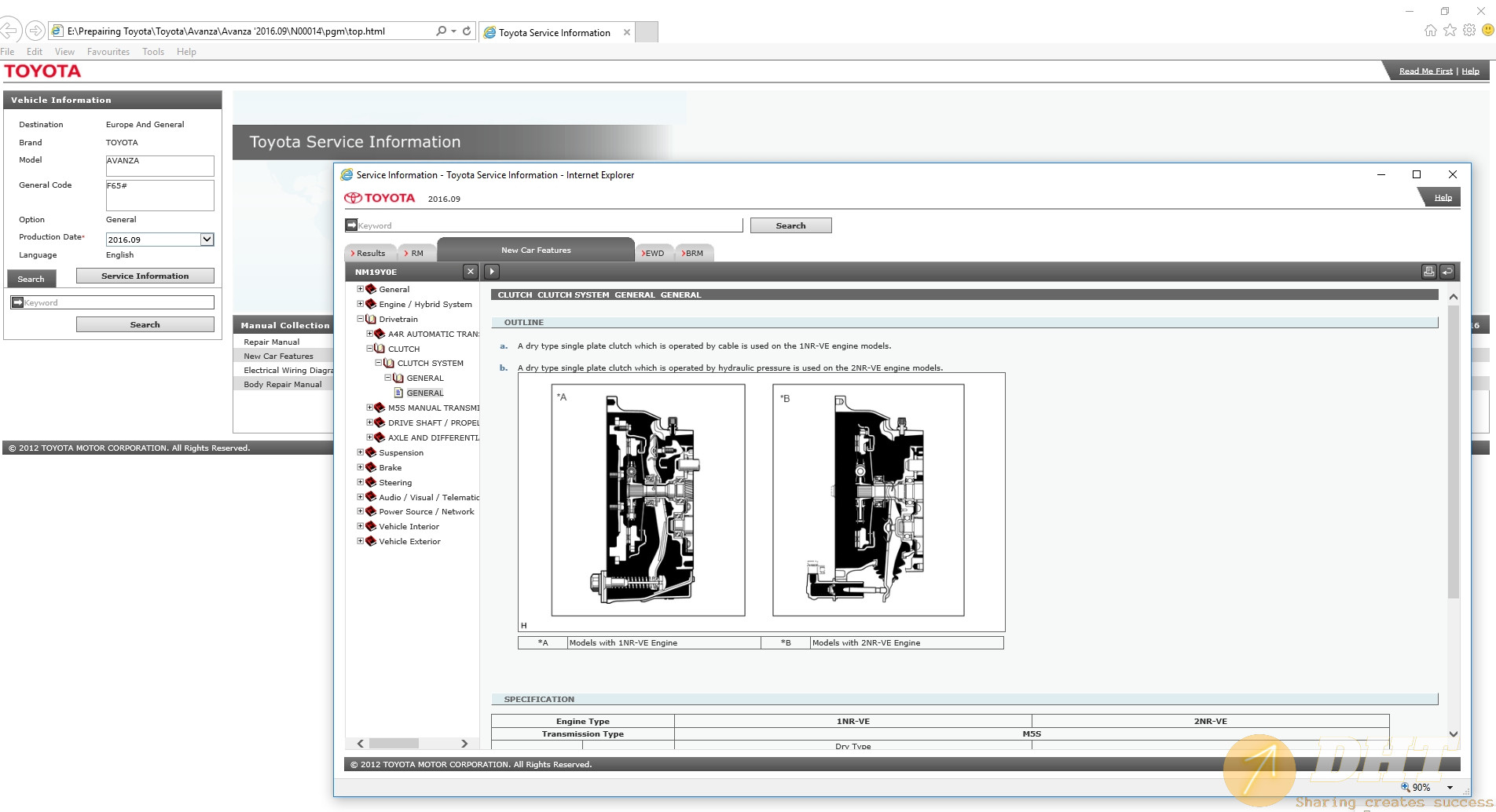Expand A4R AUTOMATIC TRANS node

[x=370, y=334]
